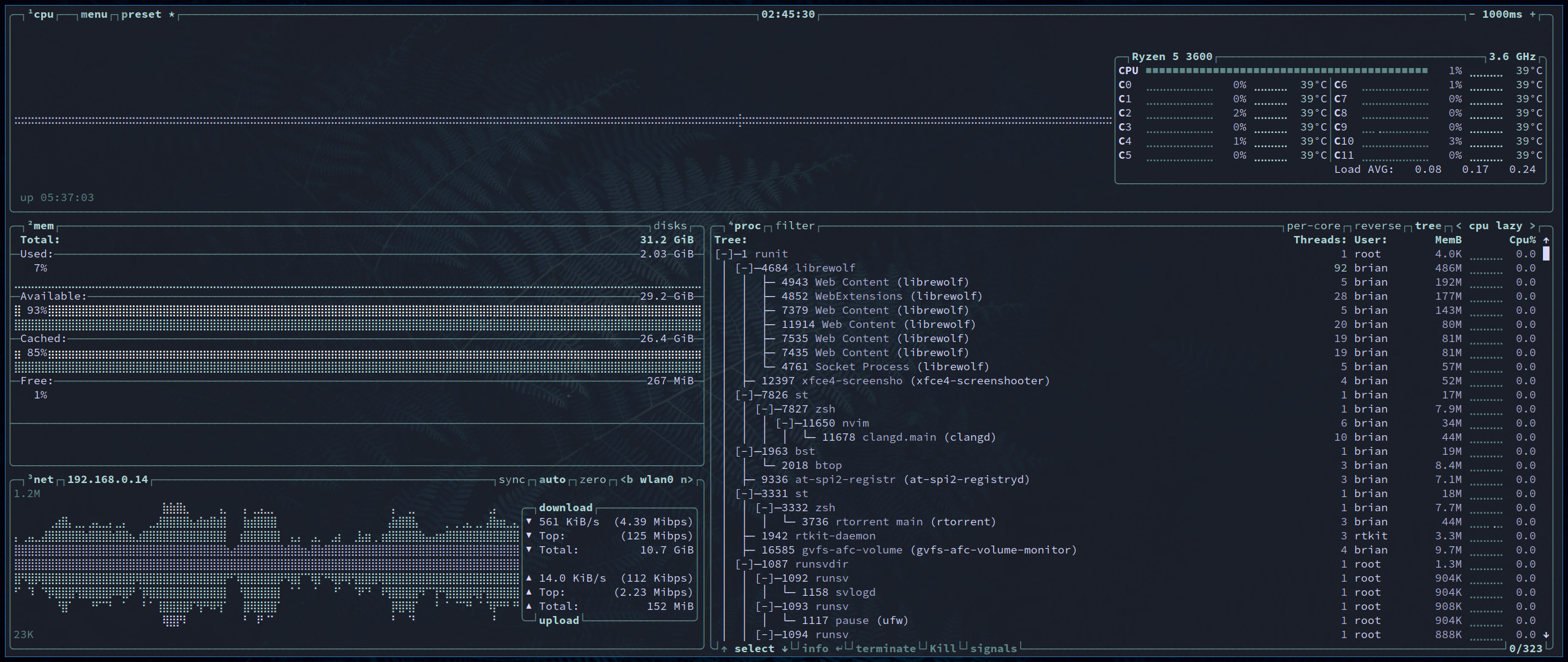Click the Load AVG values

click(1475, 169)
